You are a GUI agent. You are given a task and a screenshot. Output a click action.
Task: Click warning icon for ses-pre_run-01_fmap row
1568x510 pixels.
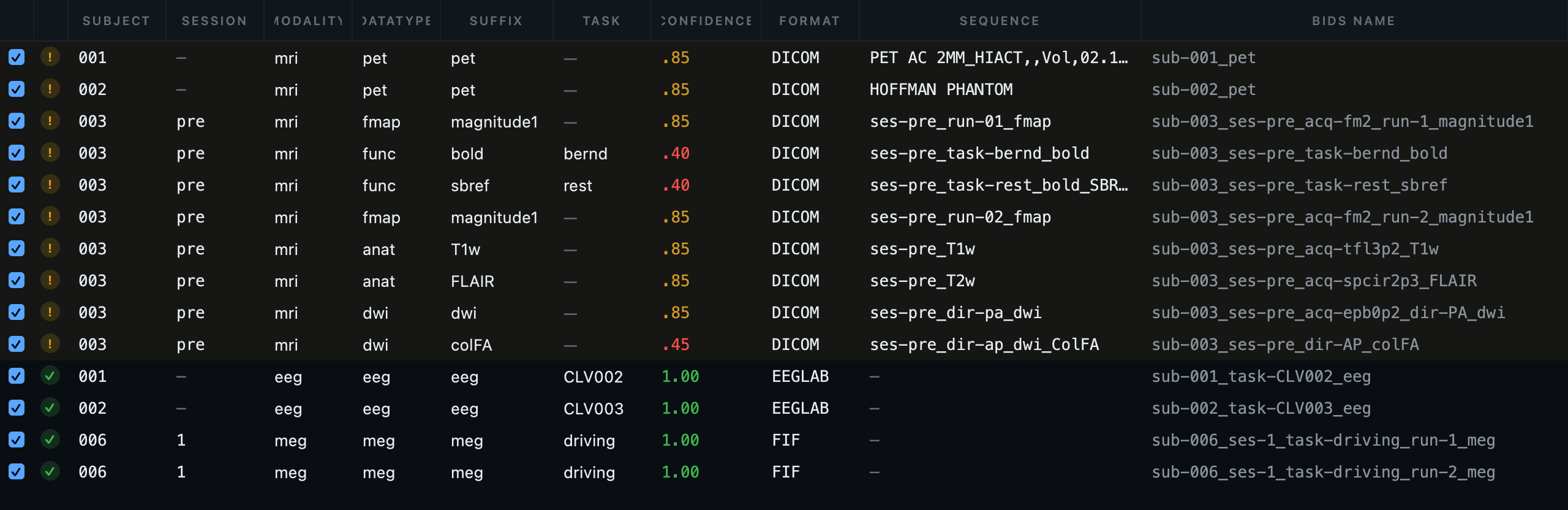(x=50, y=121)
